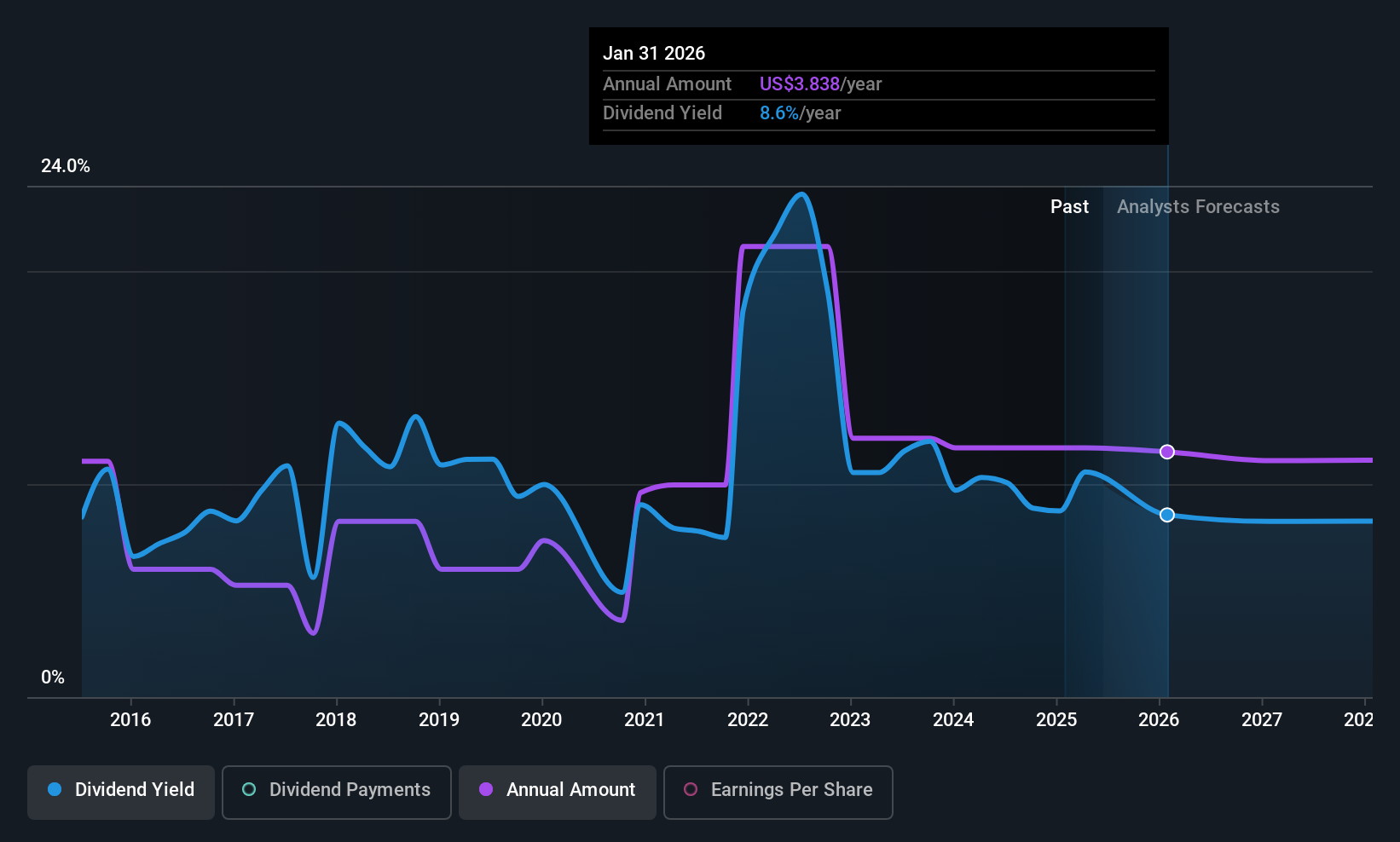The height and width of the screenshot is (842, 1400).
Task: Click the purple Annual Amount data point marker
Action: 1167,452
